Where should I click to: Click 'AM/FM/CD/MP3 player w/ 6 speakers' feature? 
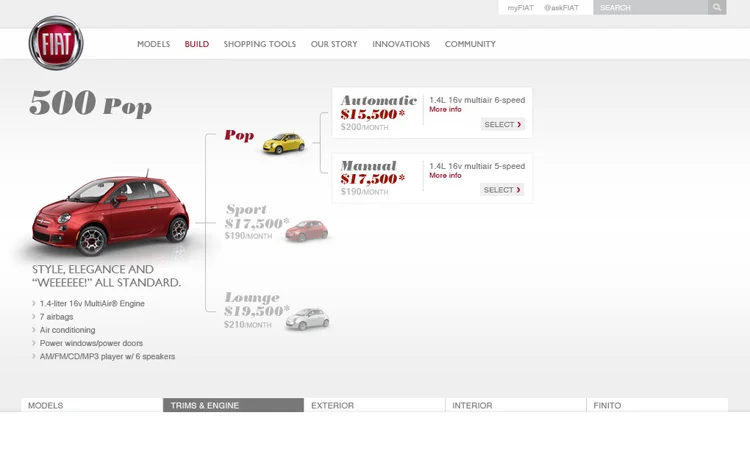[107, 356]
